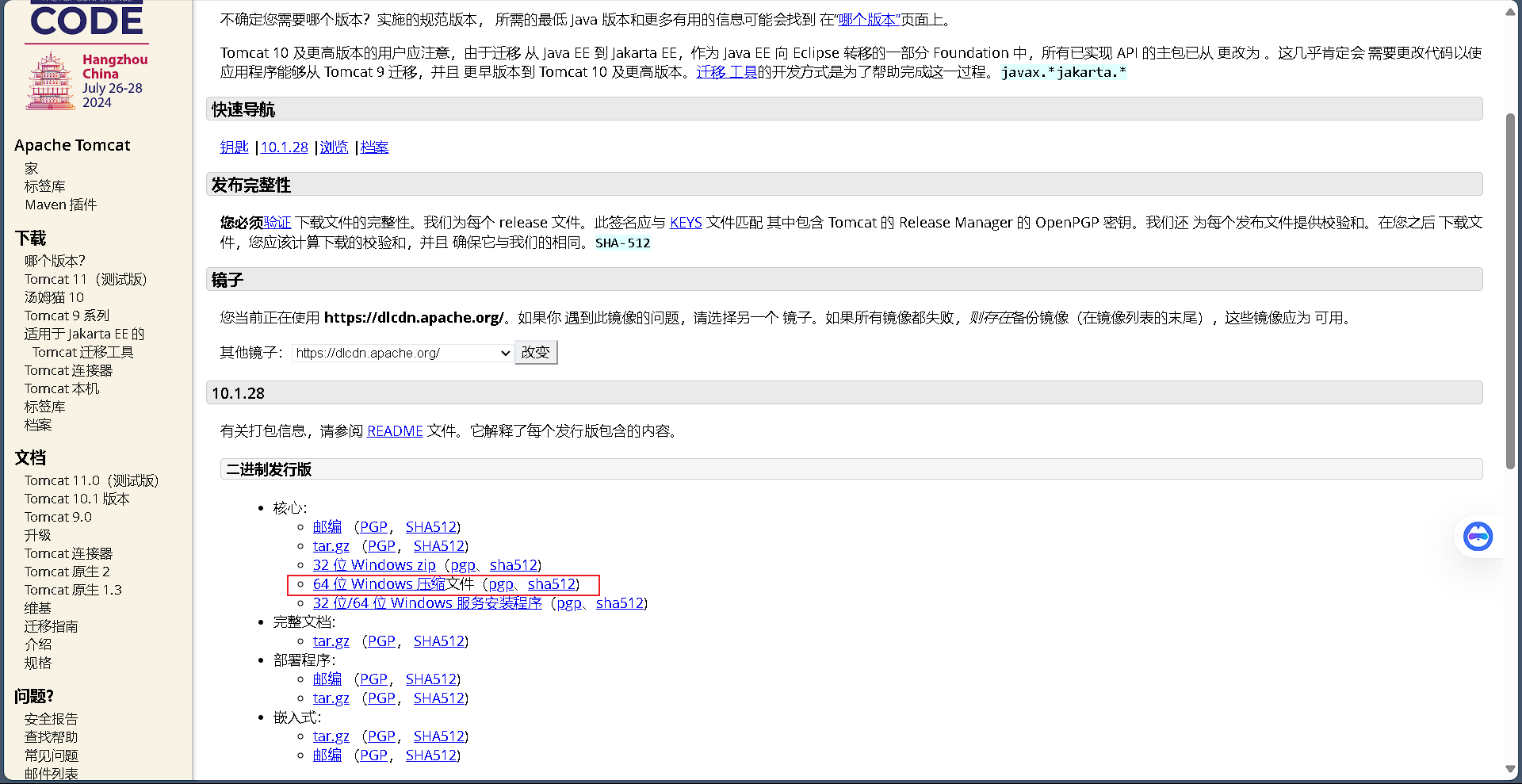Open Tomcat 11.0（测试版）documentation

(x=91, y=481)
